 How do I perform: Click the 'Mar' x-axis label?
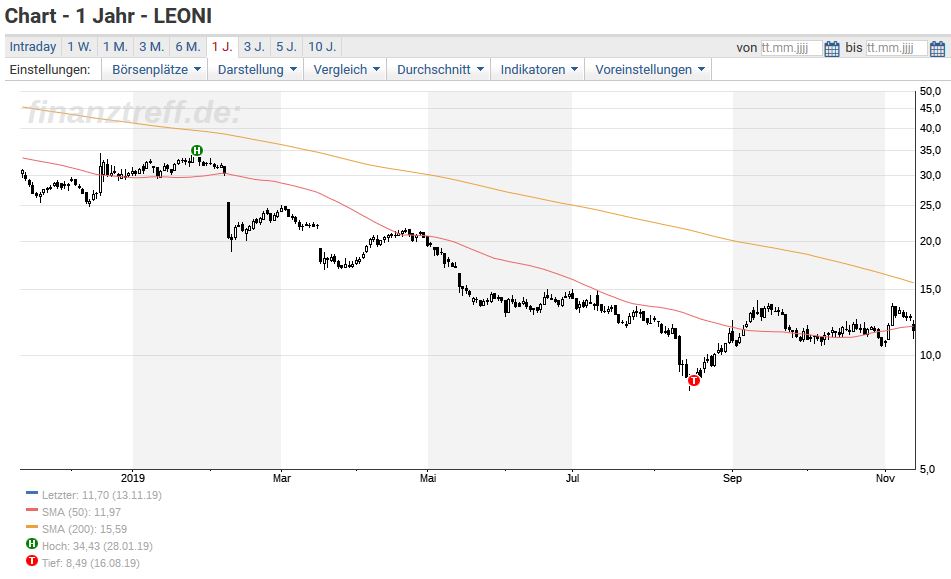point(281,478)
